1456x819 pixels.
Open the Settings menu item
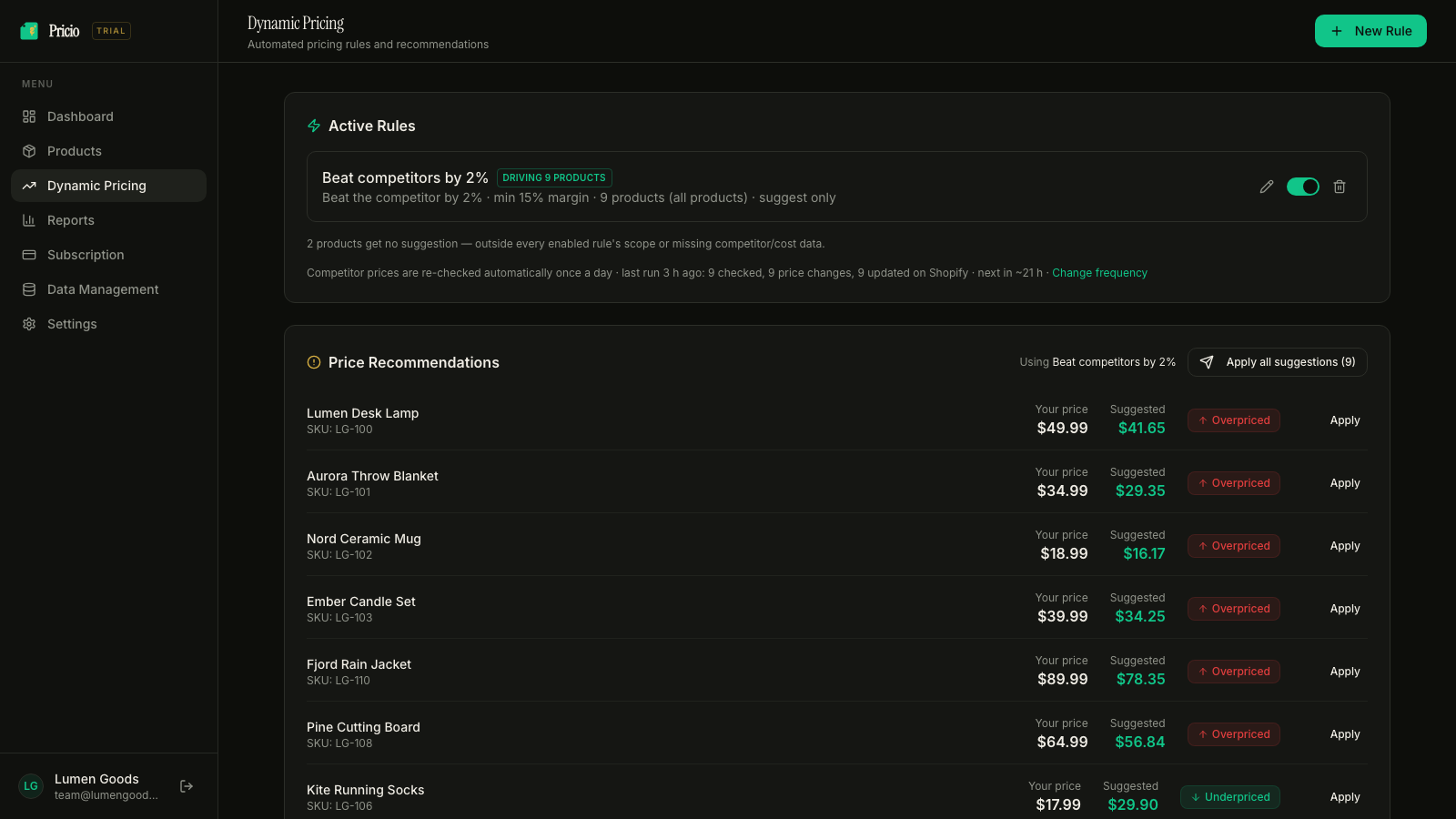pos(108,324)
